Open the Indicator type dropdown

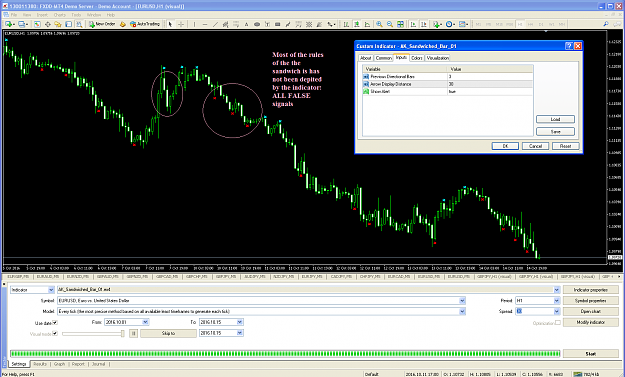tap(51, 290)
